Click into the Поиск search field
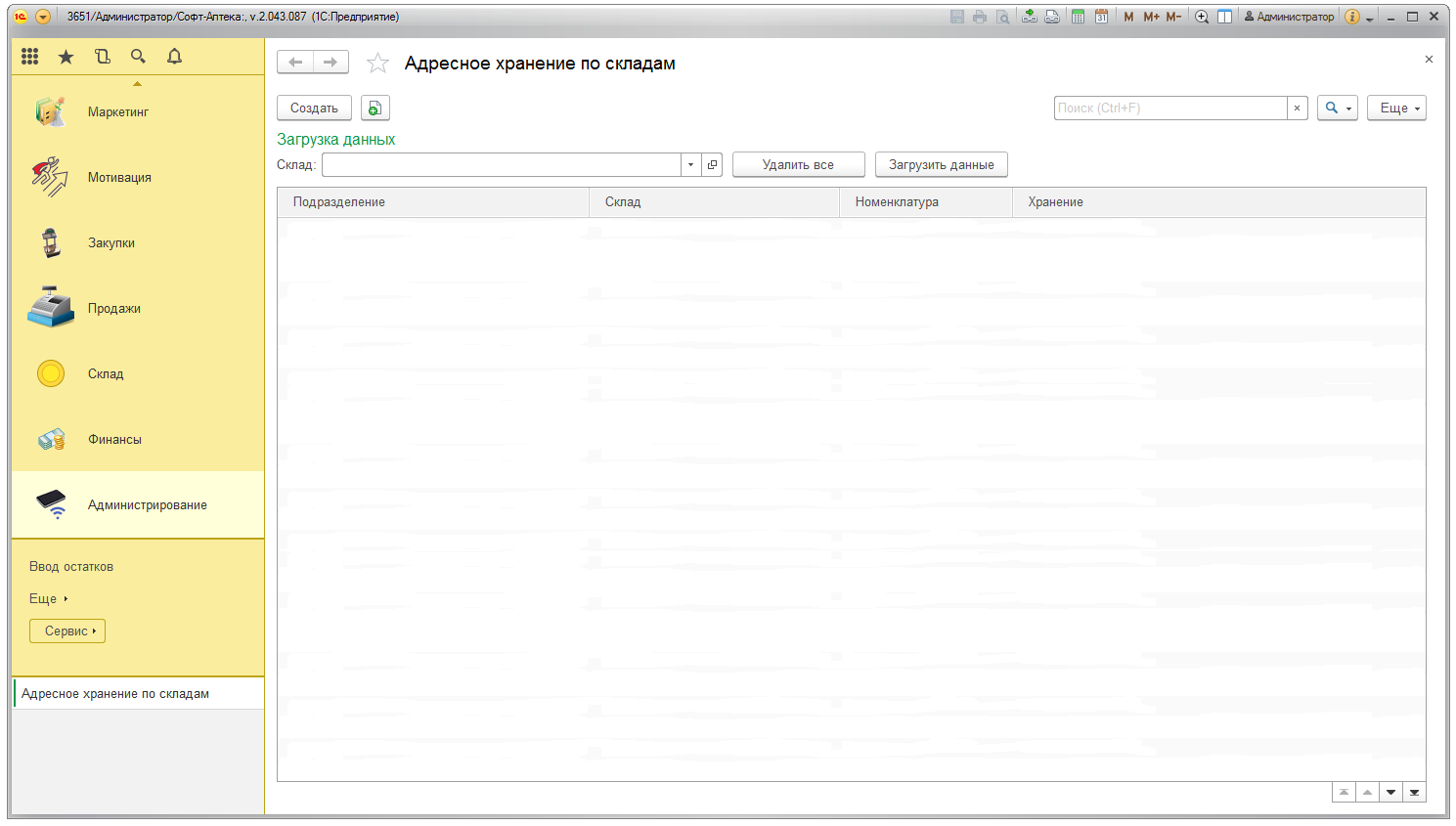Viewport: 1456px width, 826px height. click(x=1169, y=109)
